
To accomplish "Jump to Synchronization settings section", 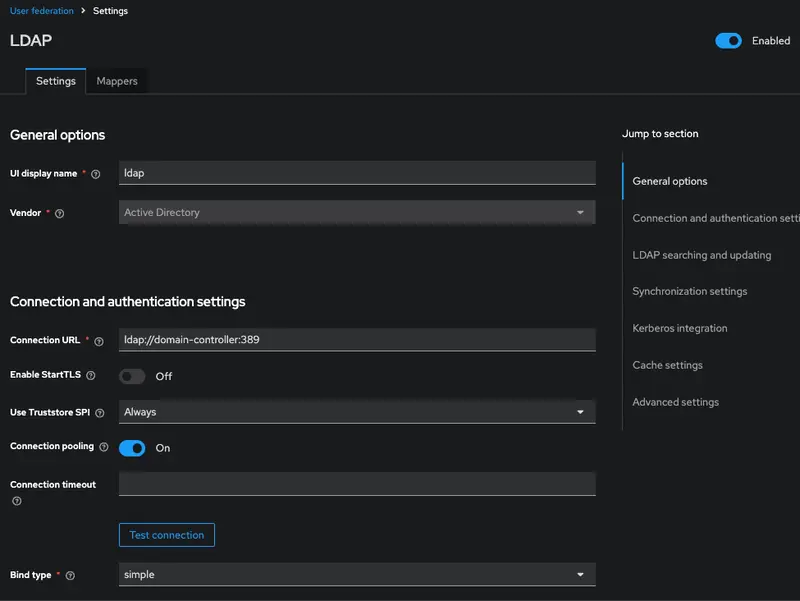I will click(690, 291).
